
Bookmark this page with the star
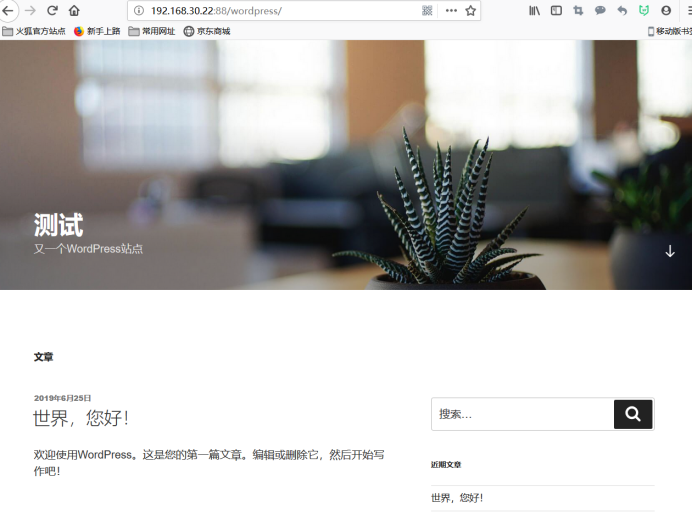click(x=470, y=11)
